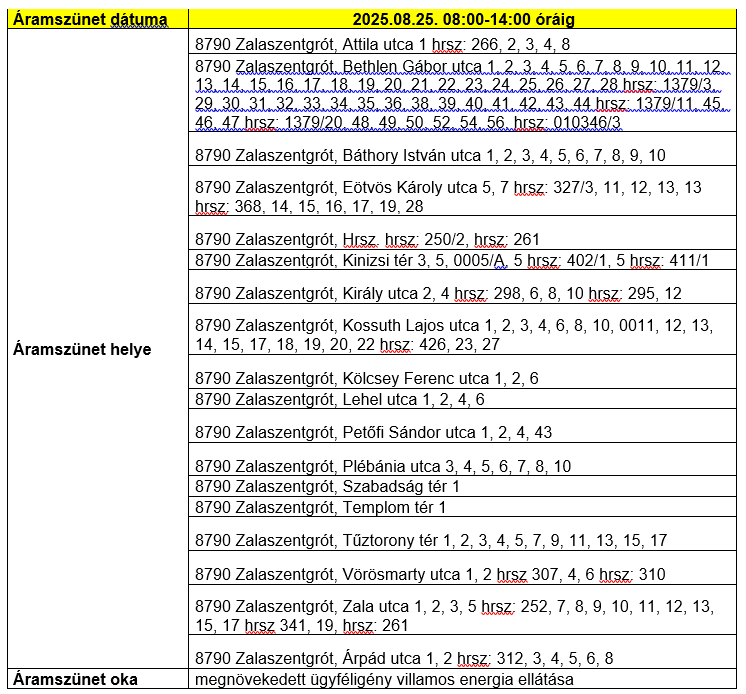Image resolution: width=746 pixels, height=694 pixels.
Task: Click the Árpád utca address row
Action: click(x=462, y=652)
